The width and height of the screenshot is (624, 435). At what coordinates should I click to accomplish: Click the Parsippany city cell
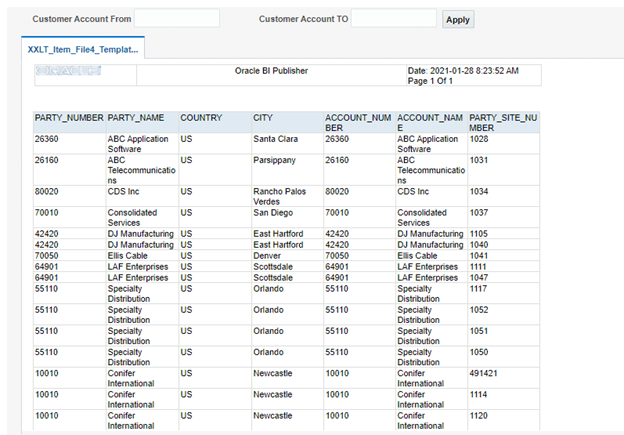pos(275,159)
